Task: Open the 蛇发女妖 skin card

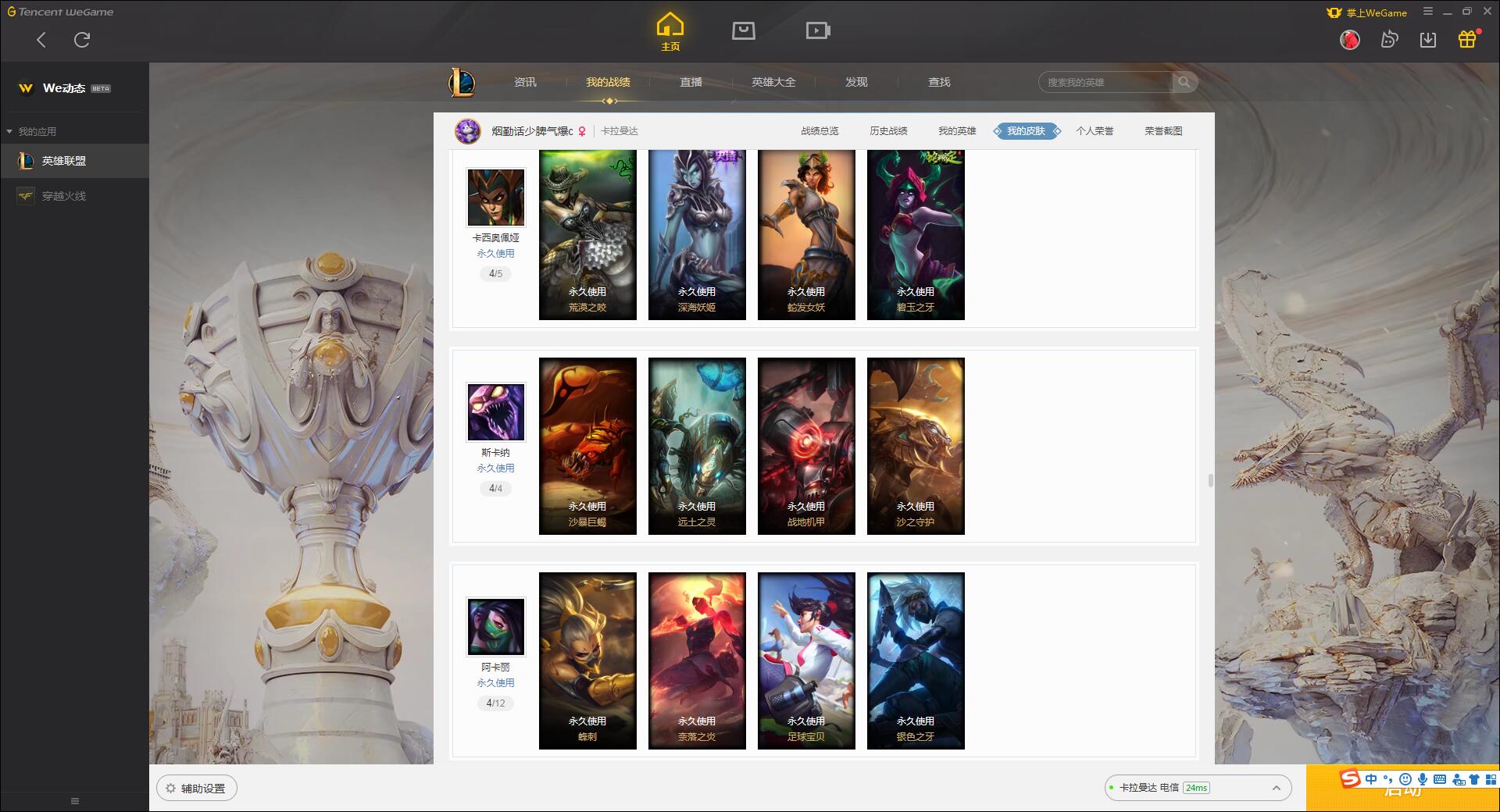Action: coord(806,235)
